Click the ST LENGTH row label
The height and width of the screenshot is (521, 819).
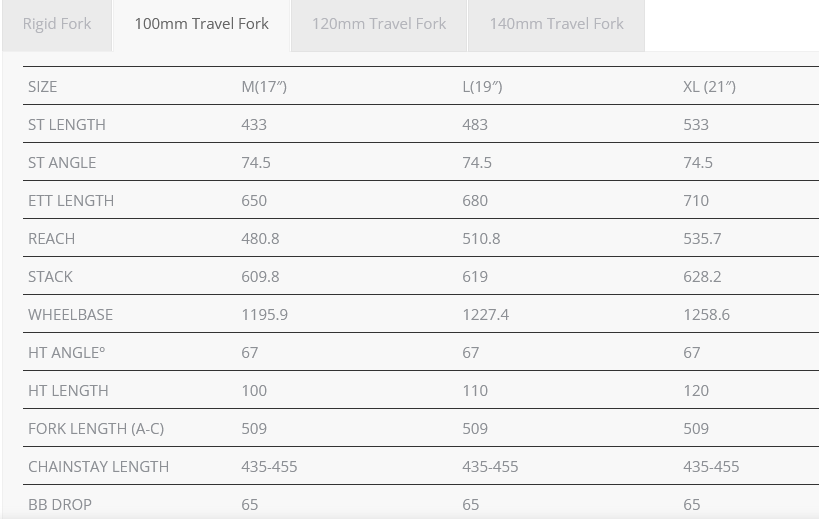[67, 125]
